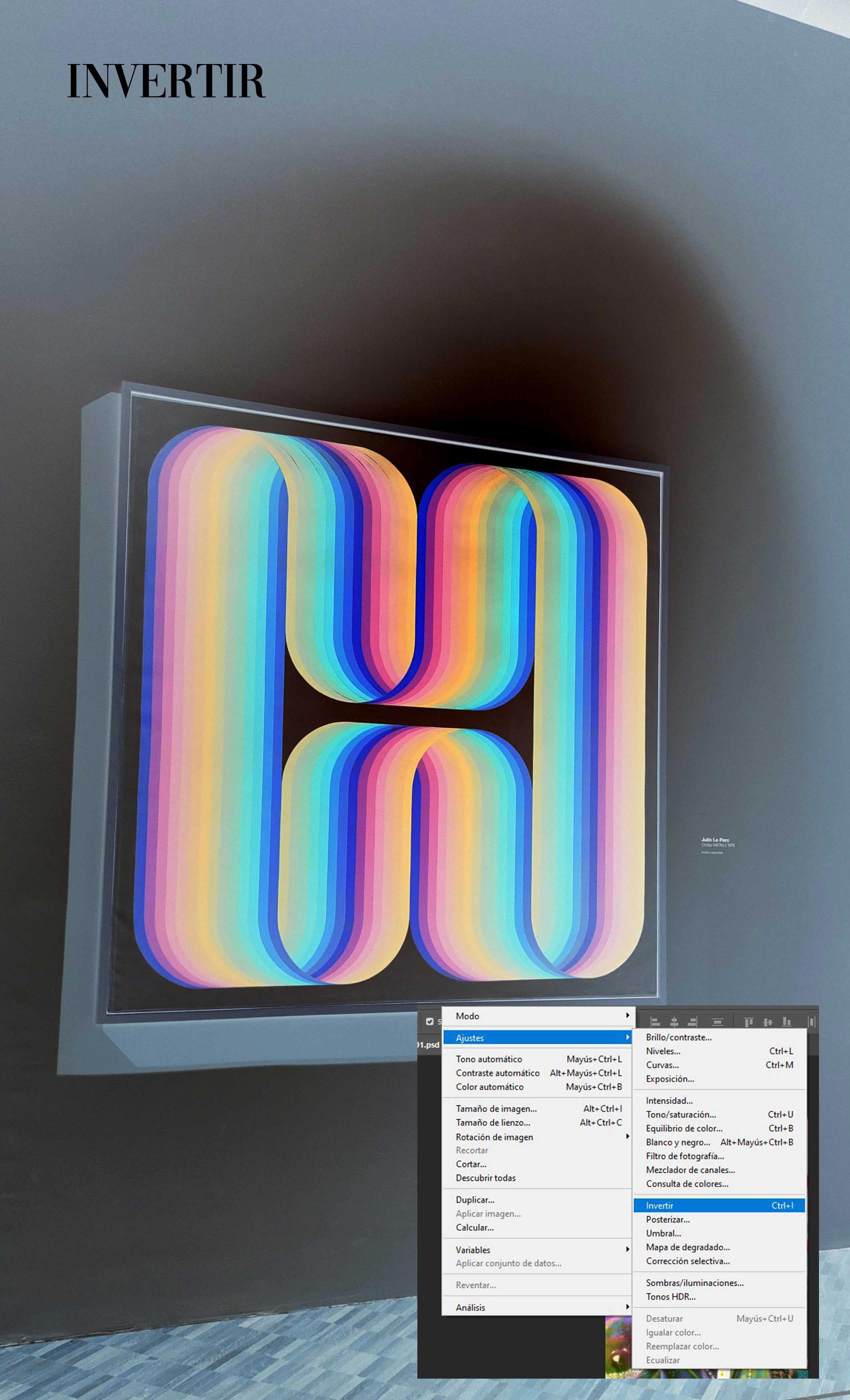This screenshot has width=850, height=1400.
Task: Click the align right edges icon
Action: pyautogui.click(x=692, y=1022)
